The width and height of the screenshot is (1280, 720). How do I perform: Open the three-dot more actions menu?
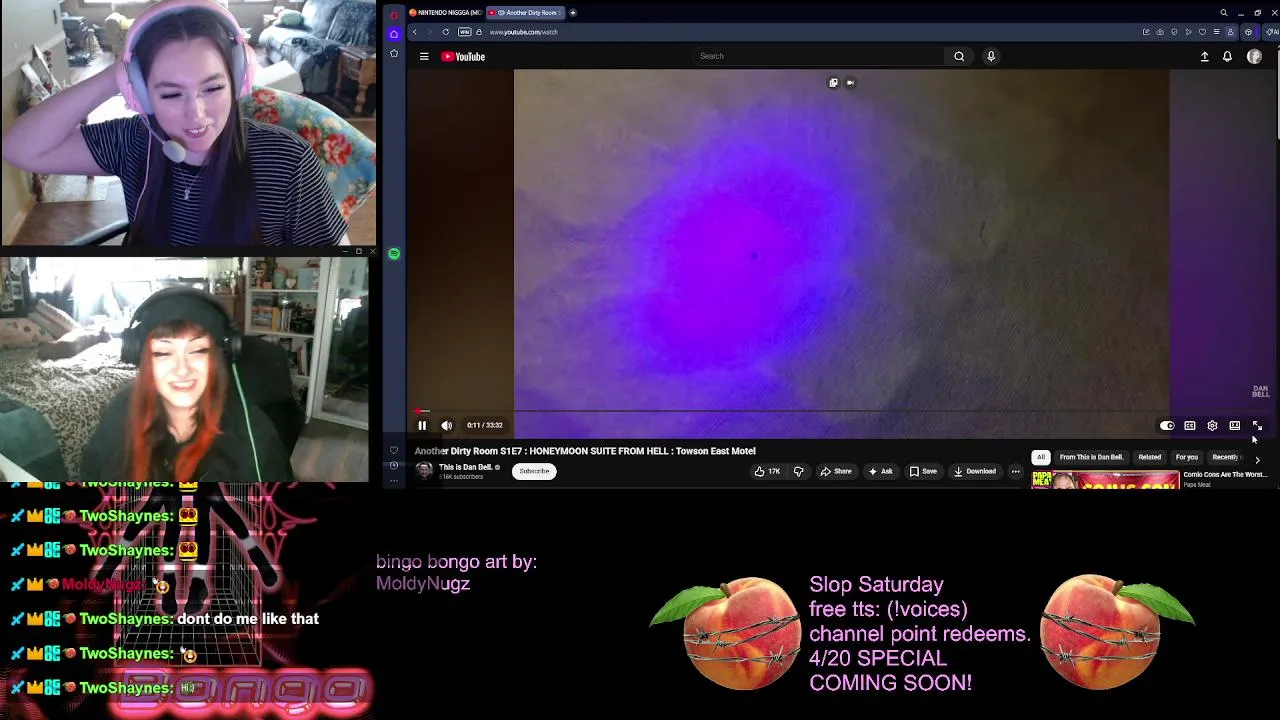(1015, 471)
